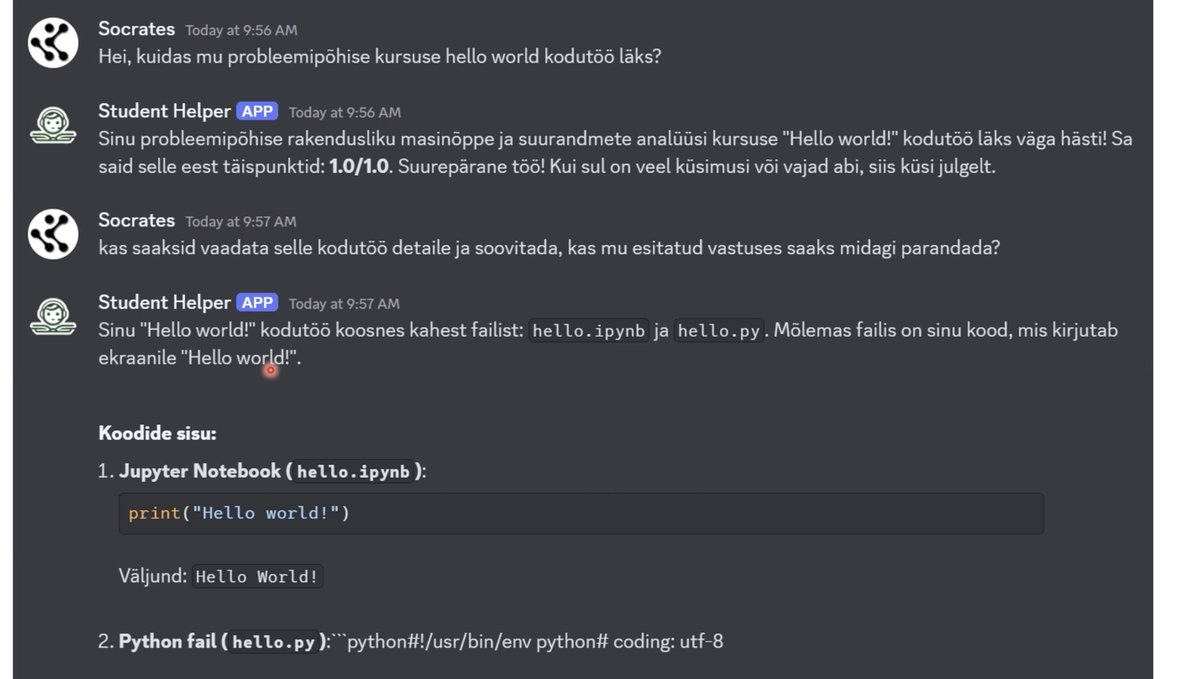Open Student Helper avatar on 9:57 AM reply
This screenshot has height=679, width=1200.
click(x=53, y=316)
